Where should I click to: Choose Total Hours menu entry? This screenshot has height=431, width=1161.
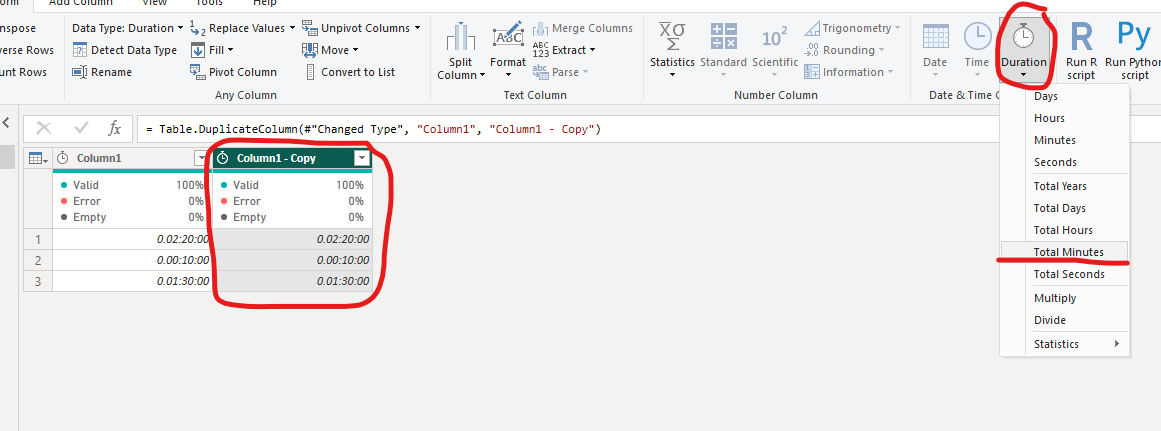click(1065, 230)
